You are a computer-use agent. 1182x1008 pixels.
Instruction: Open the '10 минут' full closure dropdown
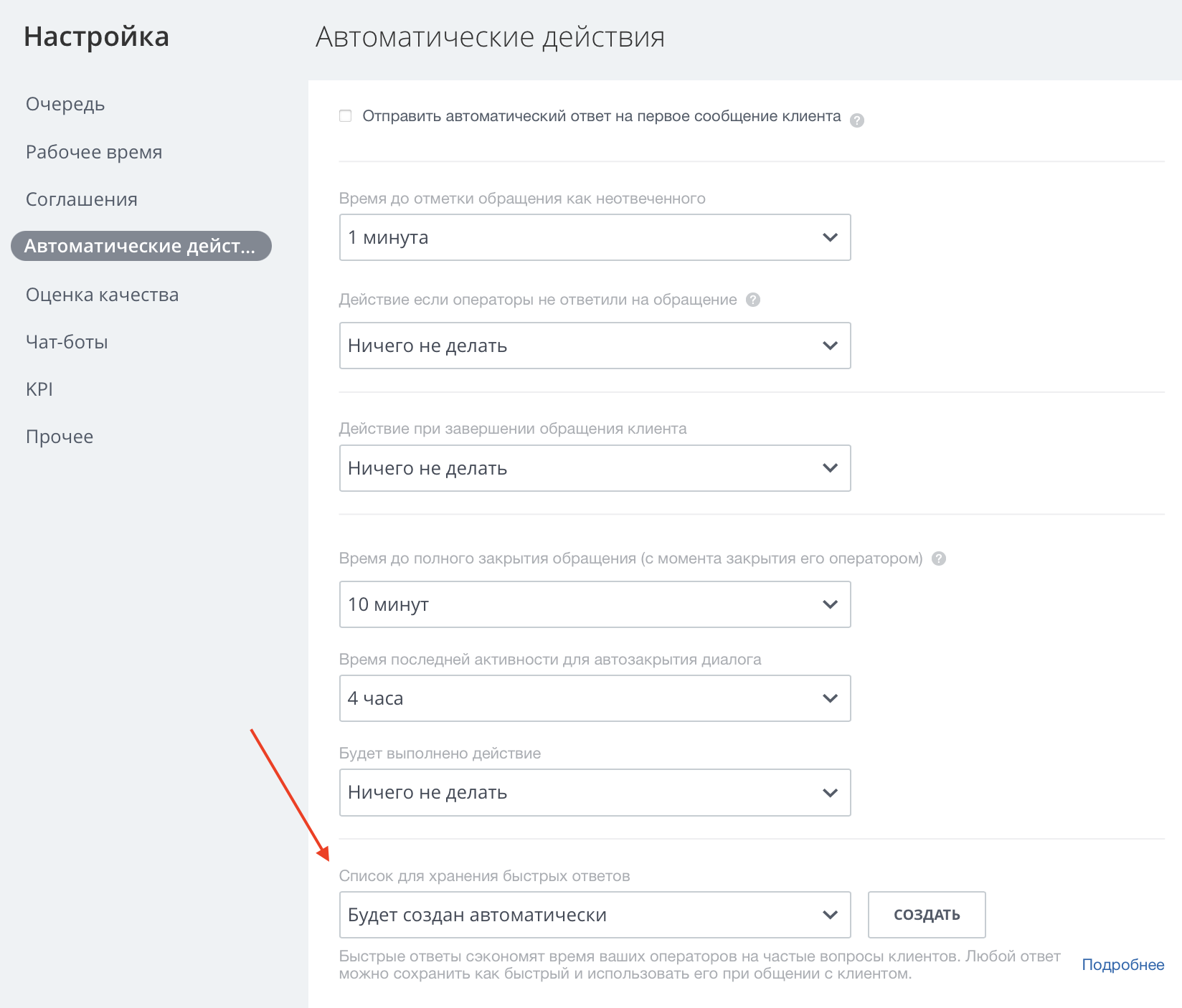pyautogui.click(x=595, y=604)
